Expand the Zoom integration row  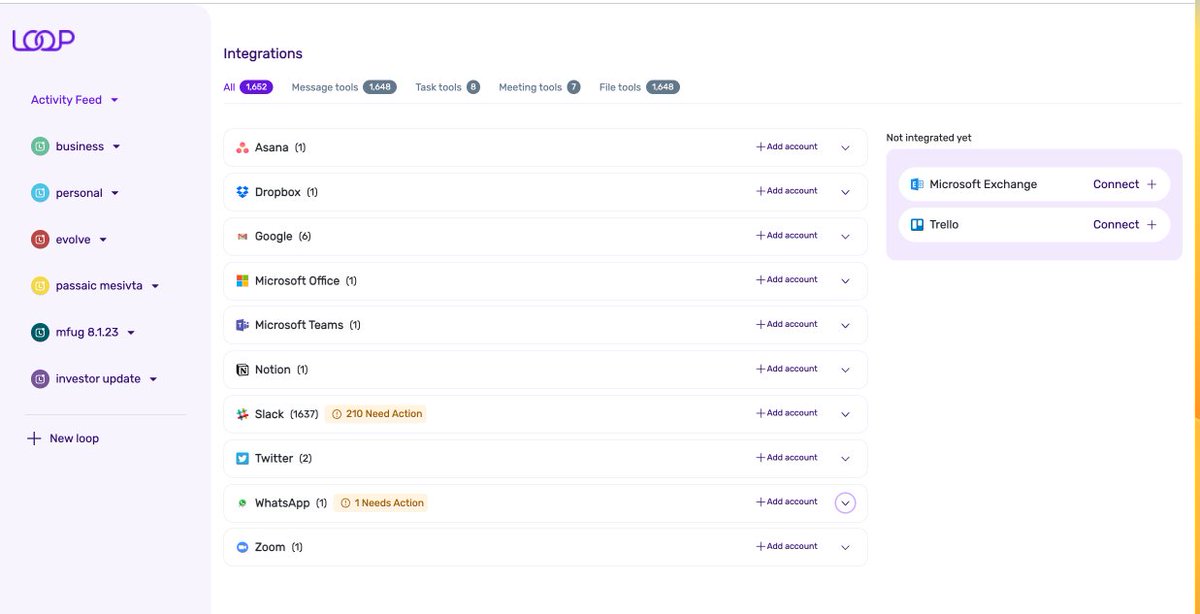[x=845, y=546]
